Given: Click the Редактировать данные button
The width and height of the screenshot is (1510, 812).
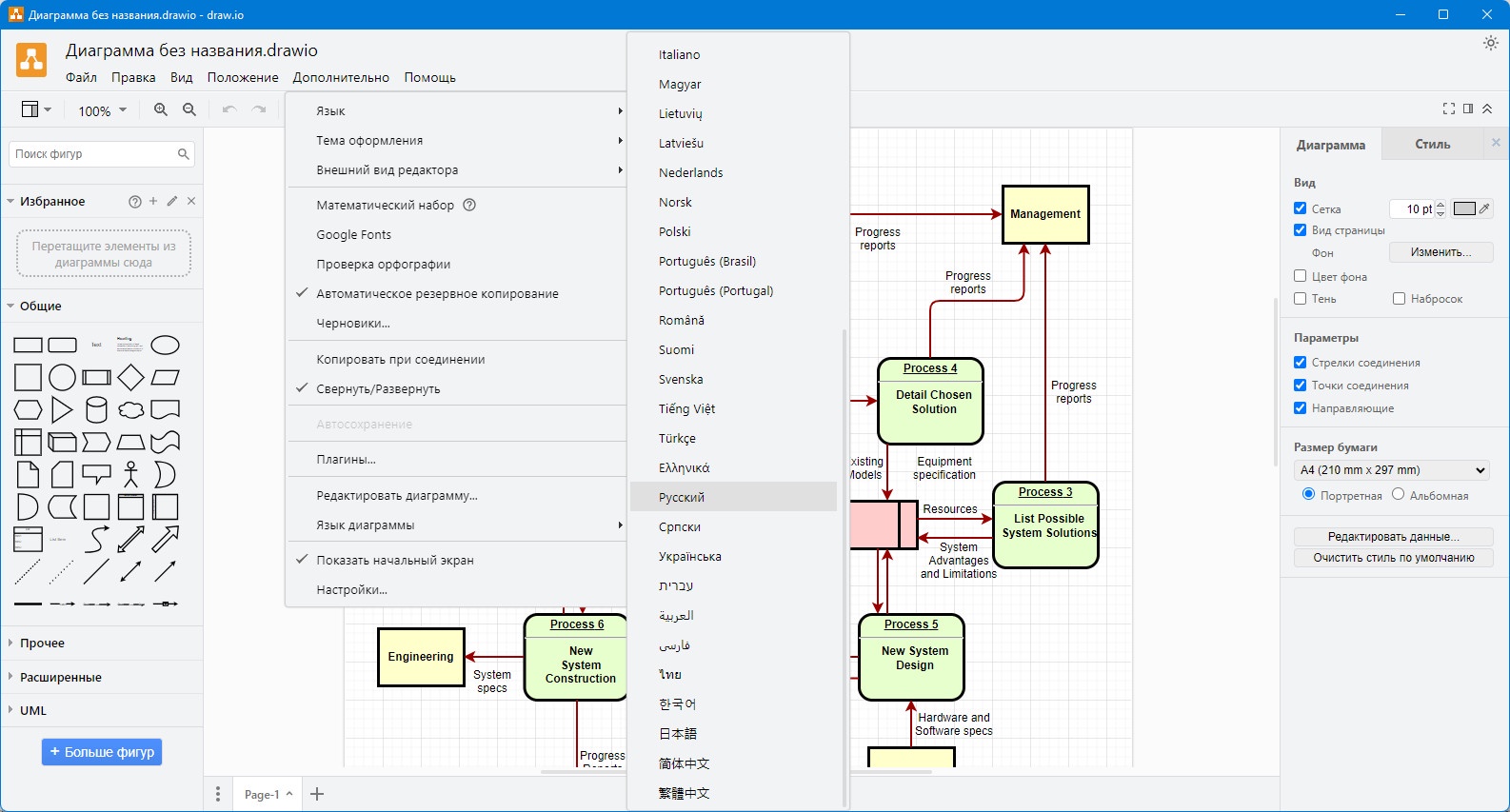Looking at the screenshot, I should click(1393, 536).
